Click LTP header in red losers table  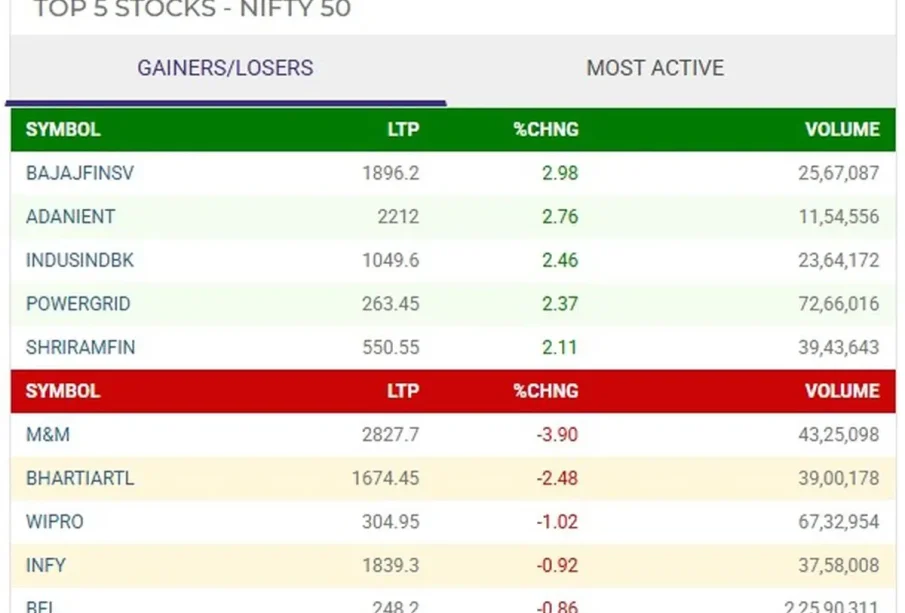click(x=403, y=391)
